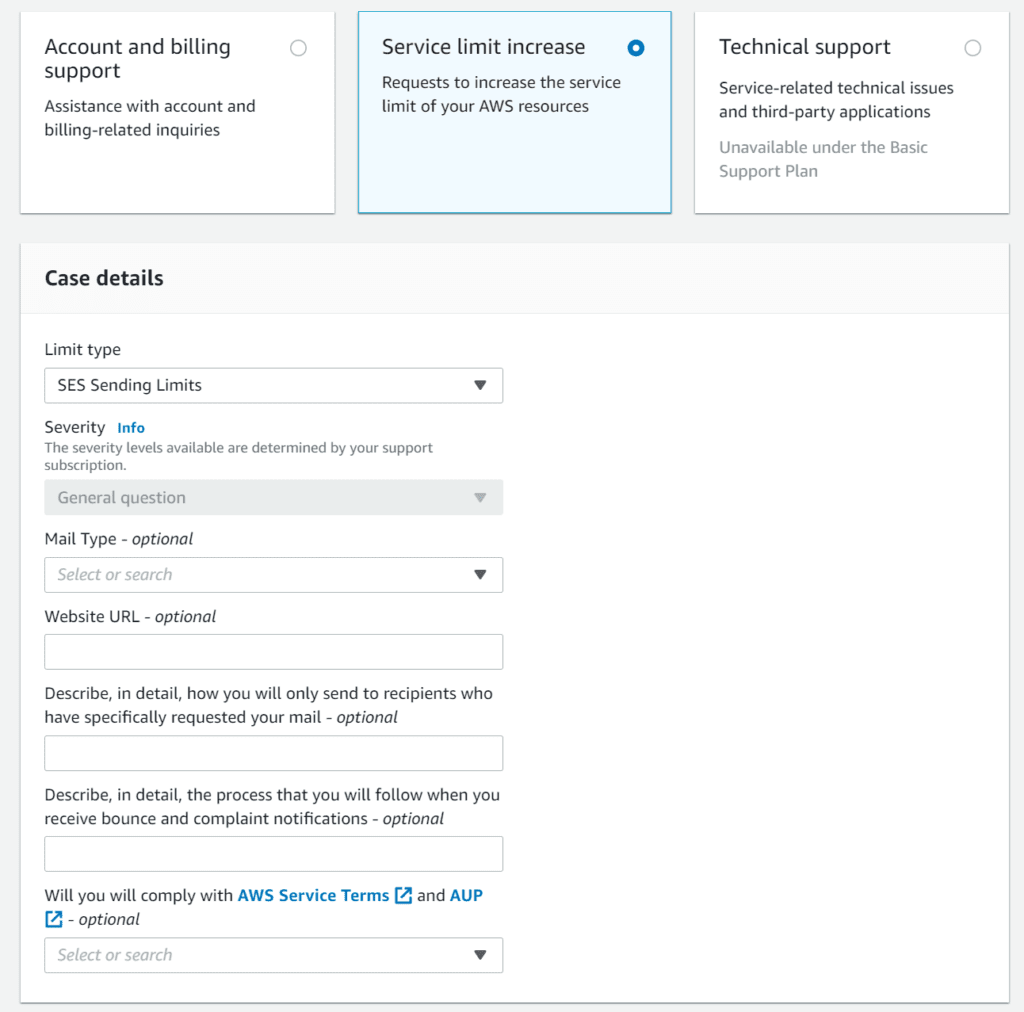
Task: Select the Account and billing support radio button
Action: tap(298, 48)
